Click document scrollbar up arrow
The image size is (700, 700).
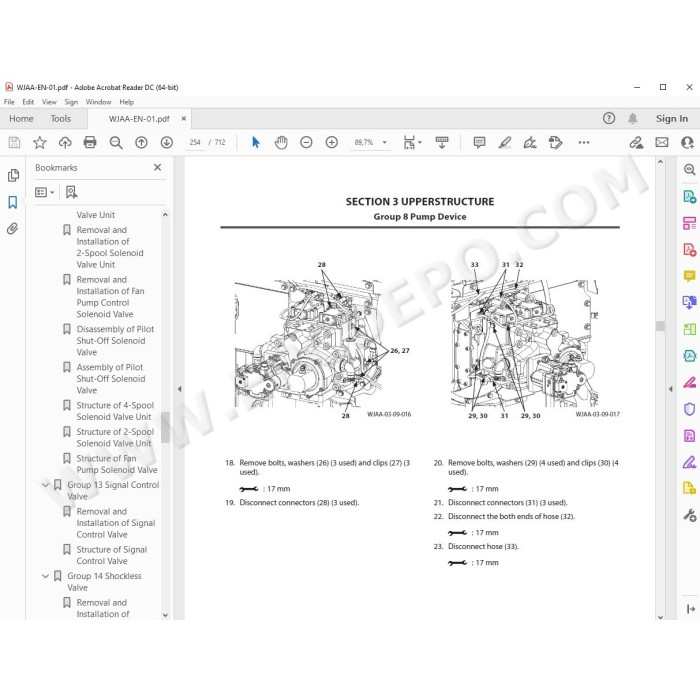[660, 162]
